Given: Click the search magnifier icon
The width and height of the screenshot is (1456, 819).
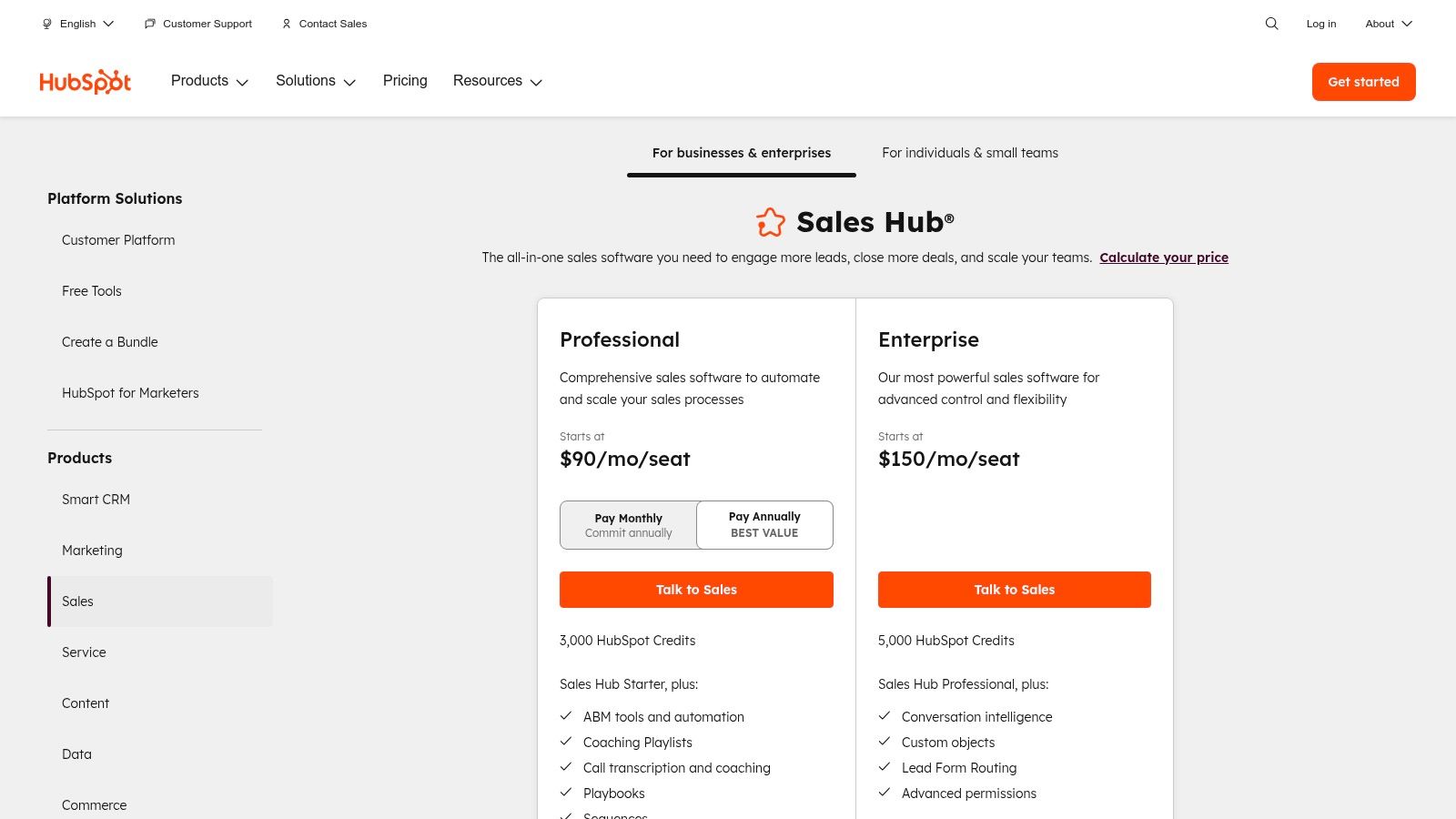Looking at the screenshot, I should click(x=1271, y=24).
